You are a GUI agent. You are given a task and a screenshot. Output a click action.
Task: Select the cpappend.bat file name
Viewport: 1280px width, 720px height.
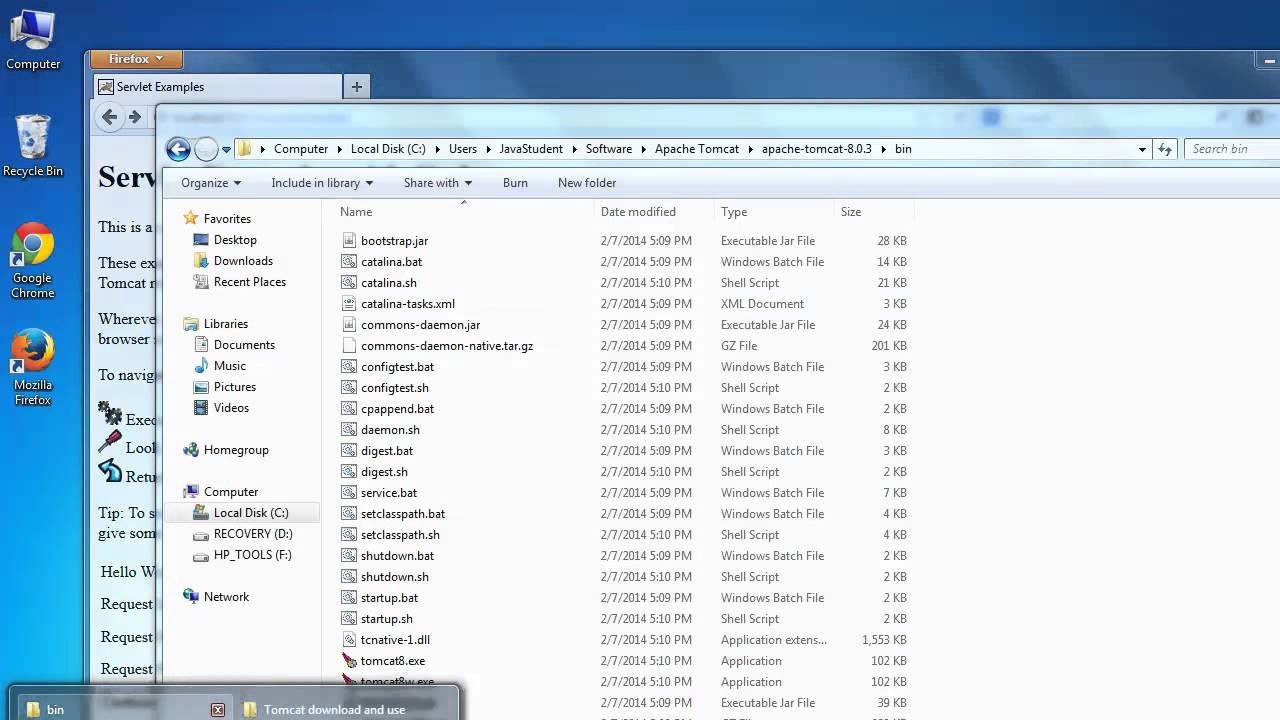coord(397,409)
